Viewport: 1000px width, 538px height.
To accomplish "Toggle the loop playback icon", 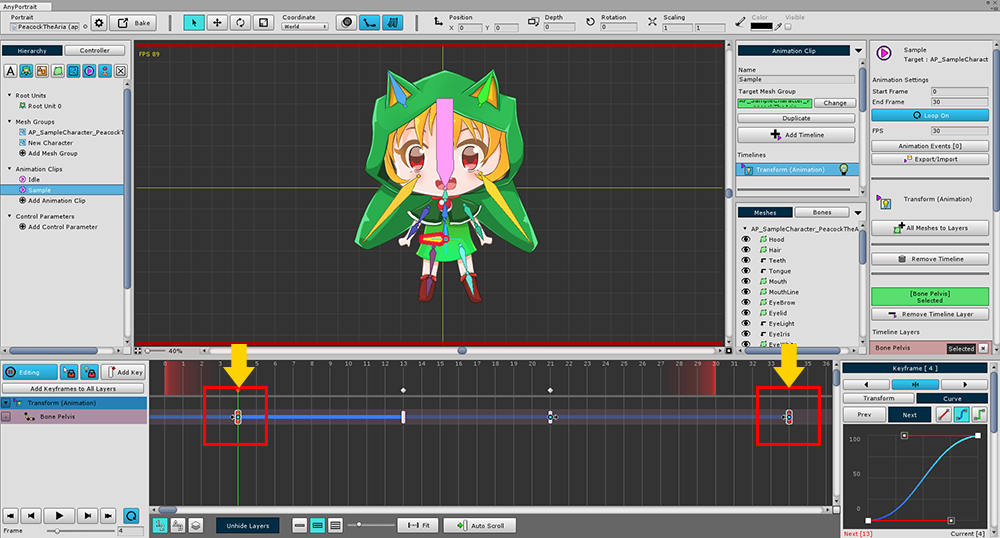I will click(x=131, y=516).
